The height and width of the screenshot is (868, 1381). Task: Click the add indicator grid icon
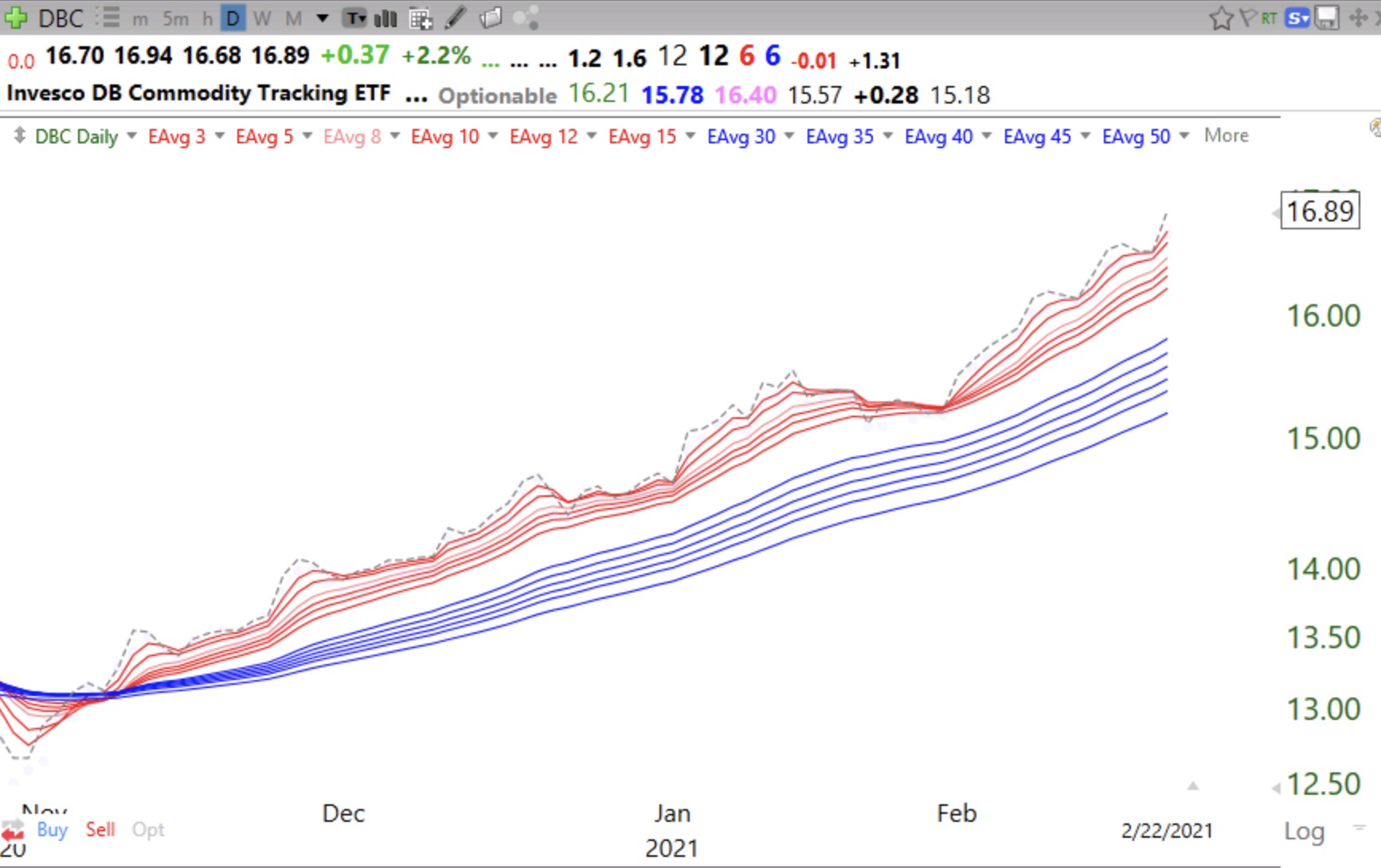tap(421, 18)
